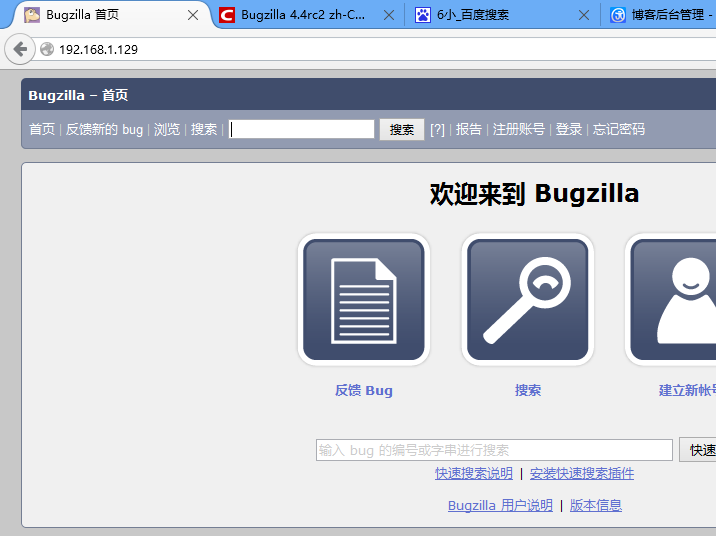Open the 安装快速搜索插件 link
The height and width of the screenshot is (536, 716).
click(x=582, y=473)
